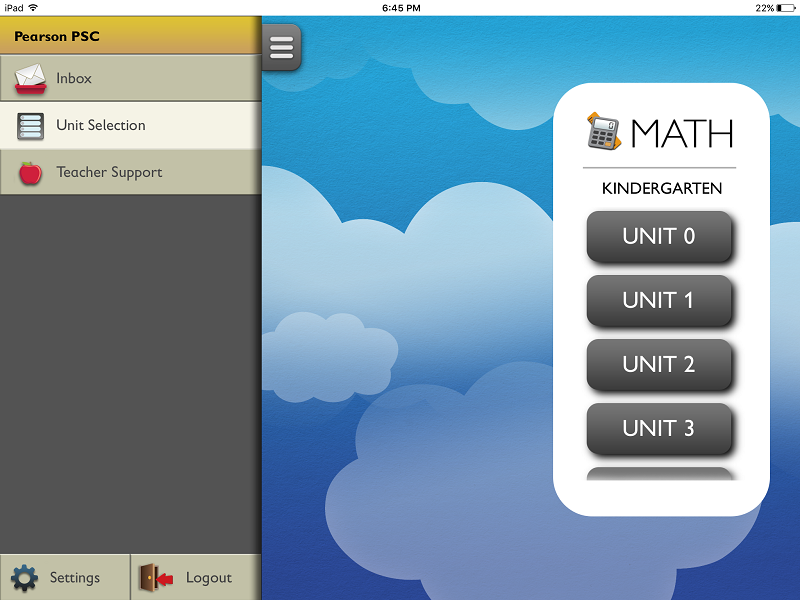Viewport: 800px width, 600px height.
Task: Click the 22% battery percentage text
Action: point(765,8)
